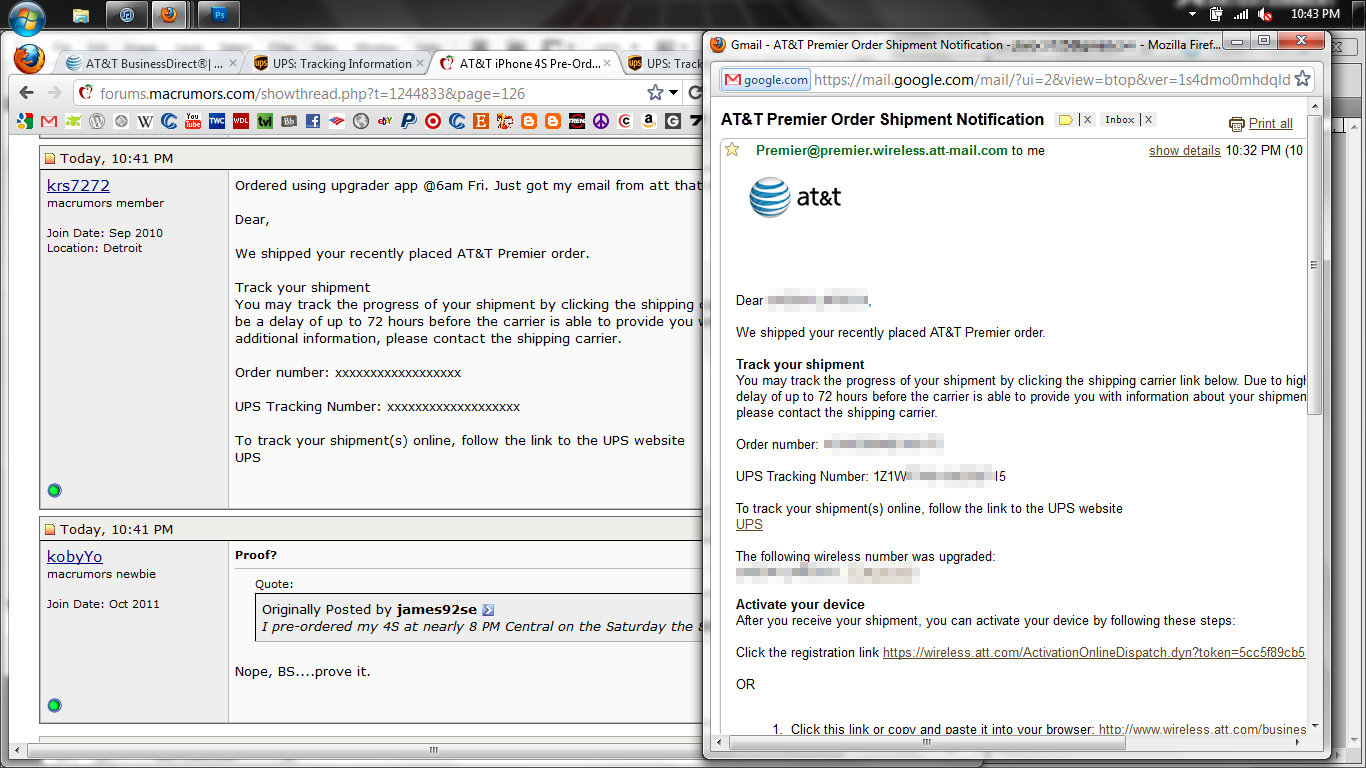Image resolution: width=1366 pixels, height=768 pixels.
Task: Click the Firefox orange menu button
Action: pyautogui.click(x=29, y=58)
